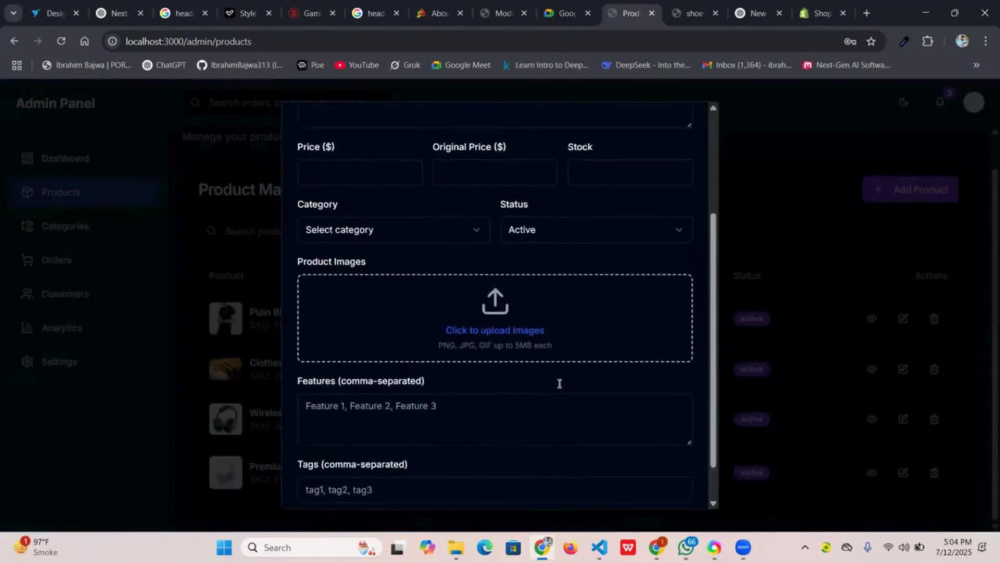Open WhatsApp from the taskbar
The image size is (1000, 563).
pyautogui.click(x=686, y=548)
